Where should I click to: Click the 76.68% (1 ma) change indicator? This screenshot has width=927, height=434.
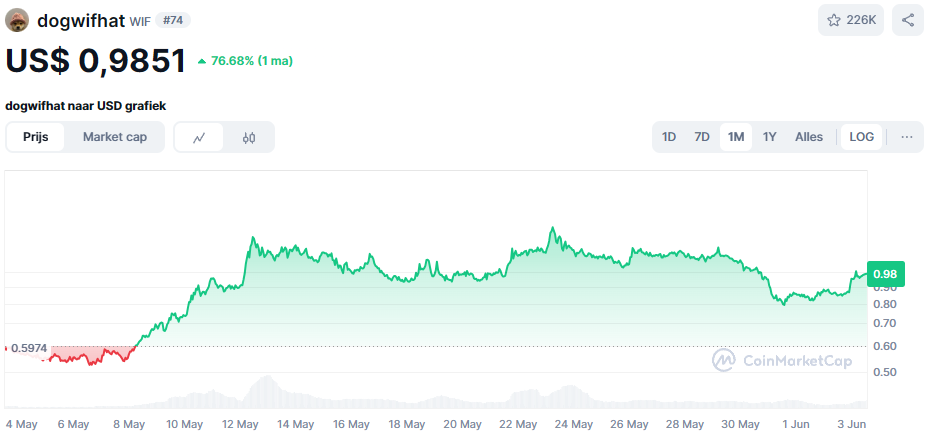pyautogui.click(x=245, y=61)
